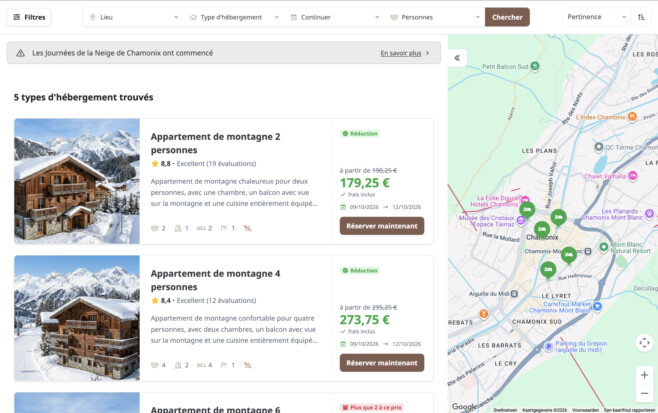
Task: Toggle sort order icon next to Pertinence
Action: pyautogui.click(x=641, y=17)
